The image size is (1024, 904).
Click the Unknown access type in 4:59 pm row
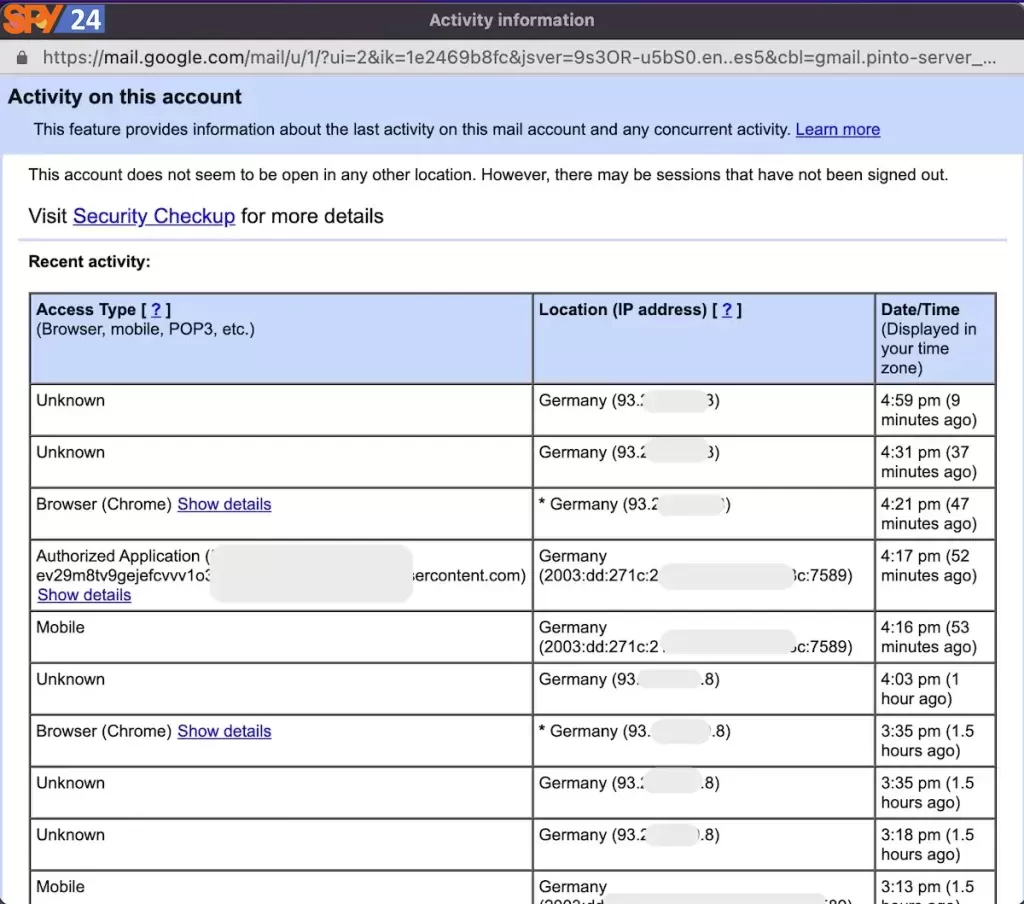[71, 400]
